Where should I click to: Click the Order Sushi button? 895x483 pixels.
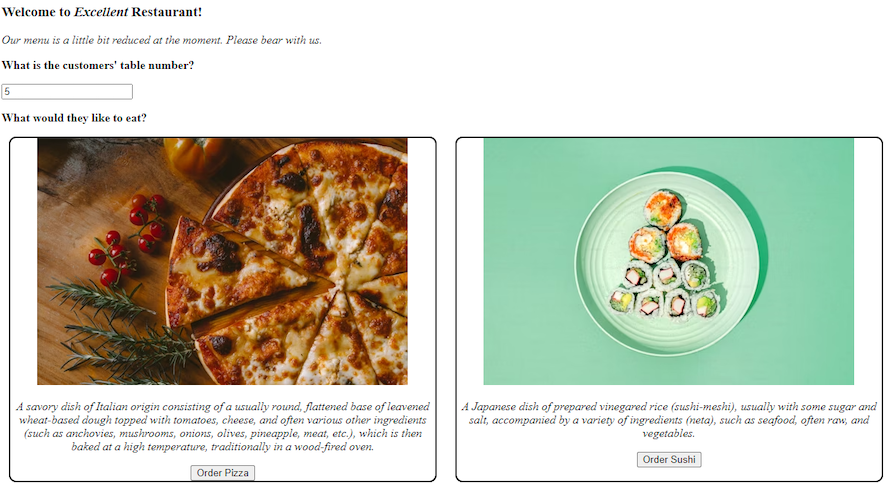coord(669,460)
